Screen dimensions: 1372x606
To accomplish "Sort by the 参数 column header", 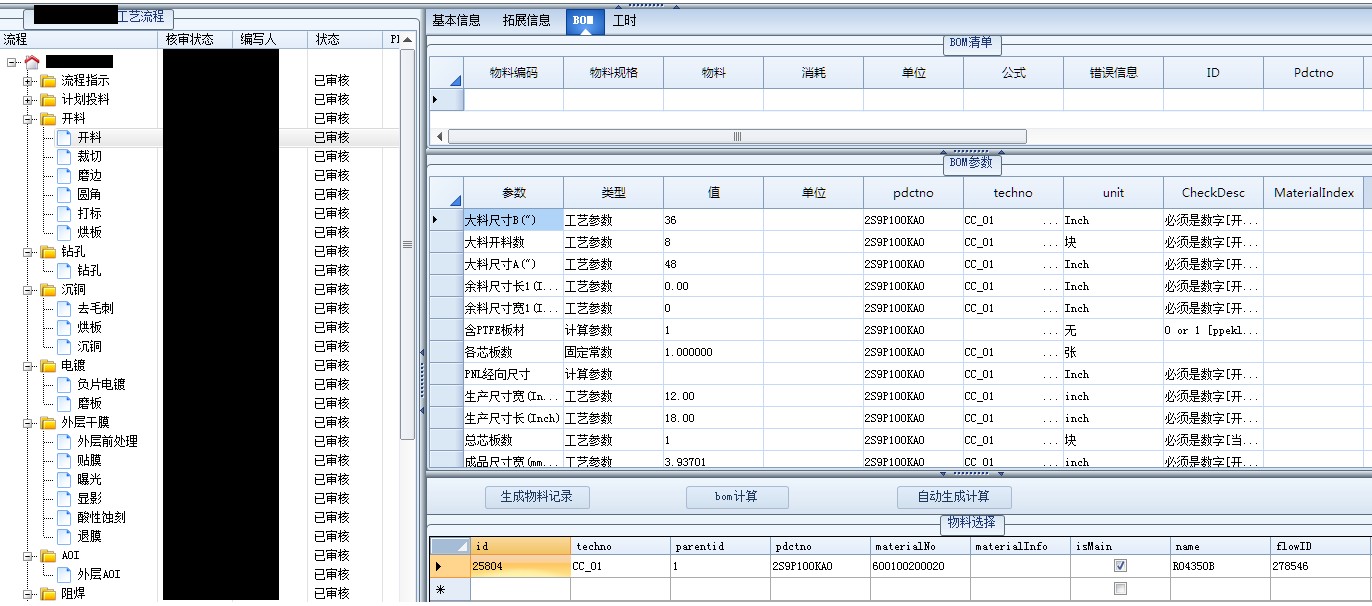I will coord(514,193).
